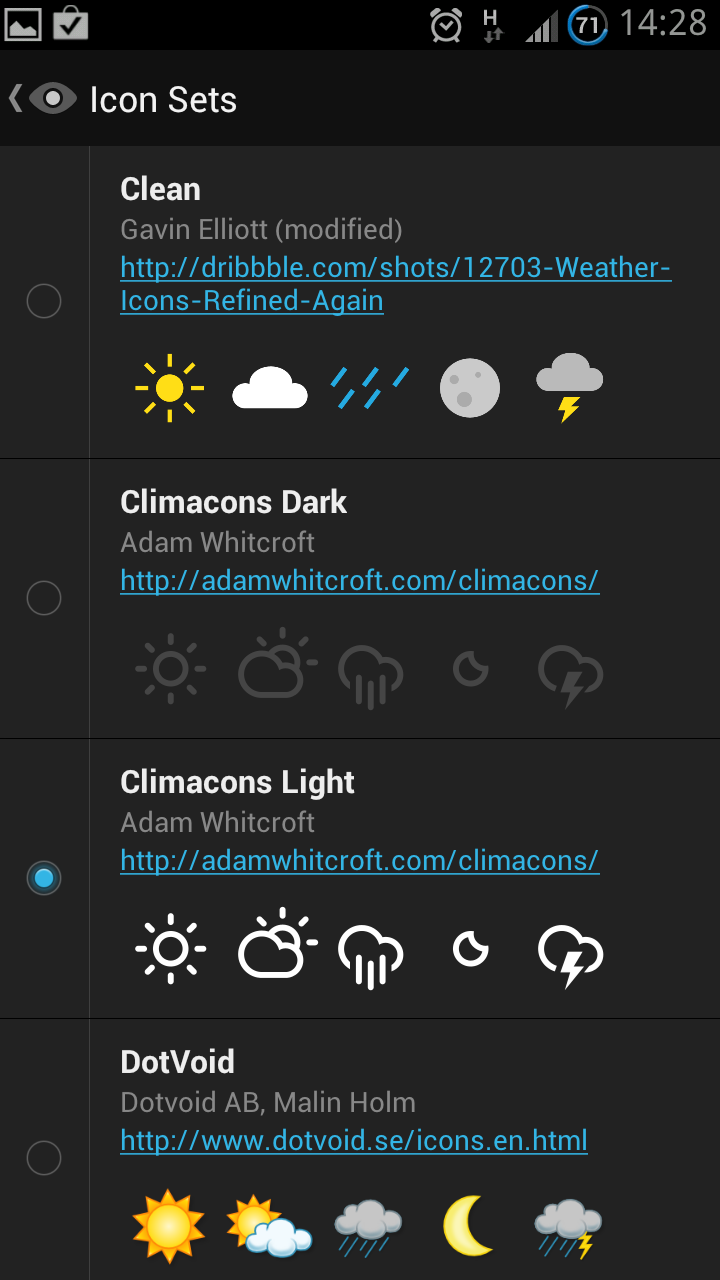Open the Climacons Light adamwhitcroft.com link
The width and height of the screenshot is (720, 1280).
360,861
